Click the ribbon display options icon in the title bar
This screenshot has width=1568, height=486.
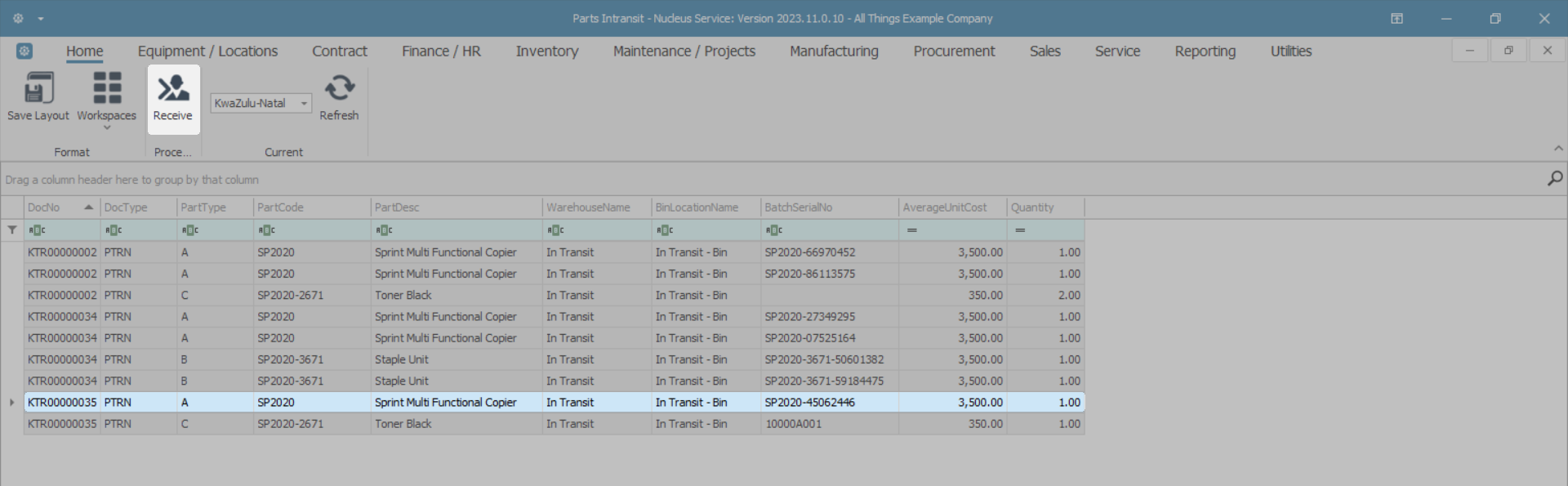(1397, 18)
